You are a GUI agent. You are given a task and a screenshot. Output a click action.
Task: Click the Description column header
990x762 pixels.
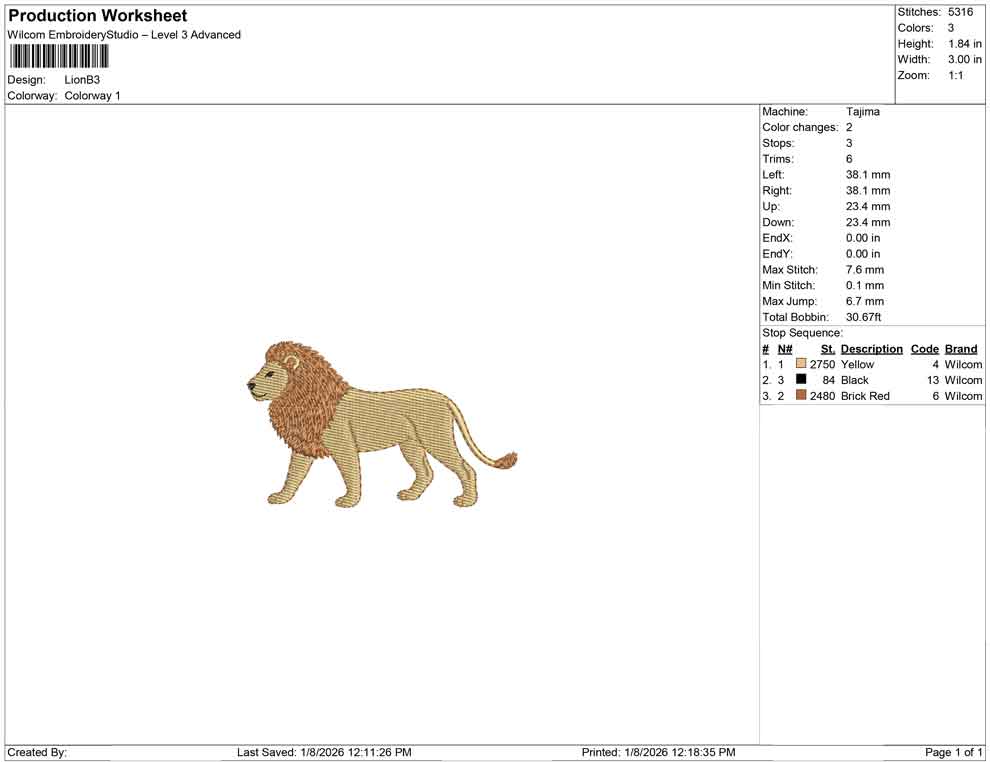871,348
